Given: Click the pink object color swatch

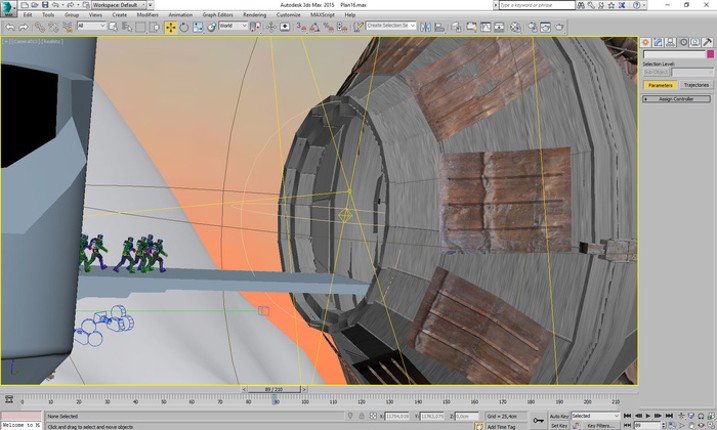Looking at the screenshot, I should coord(710,54).
